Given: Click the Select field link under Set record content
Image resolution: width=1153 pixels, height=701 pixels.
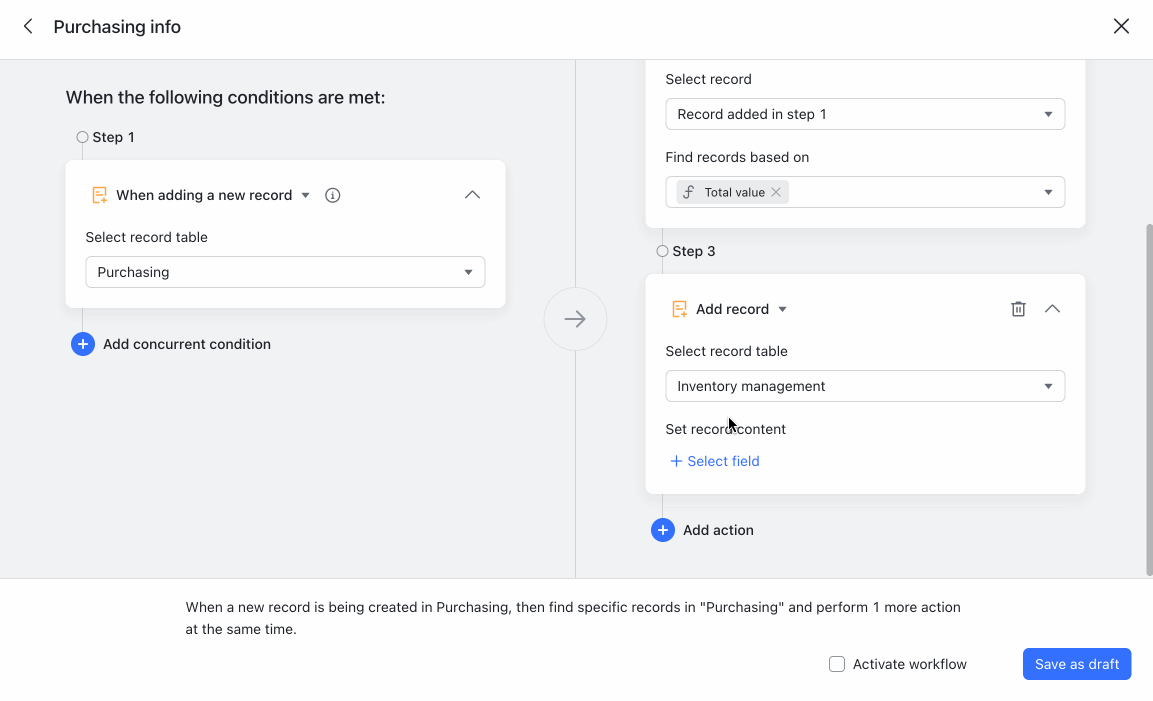Looking at the screenshot, I should tap(714, 461).
